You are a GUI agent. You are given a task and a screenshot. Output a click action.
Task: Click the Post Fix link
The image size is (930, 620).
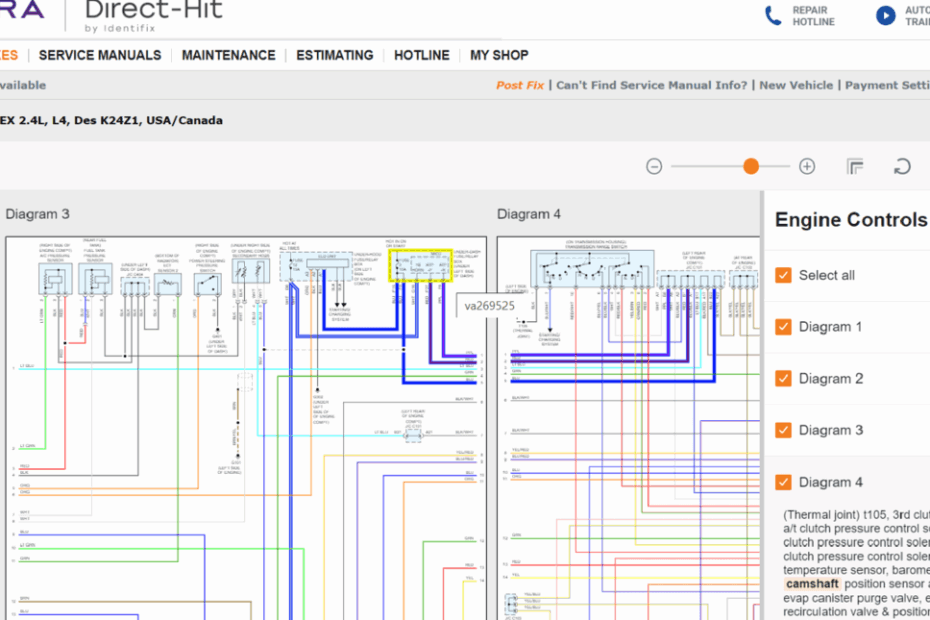[x=520, y=85]
